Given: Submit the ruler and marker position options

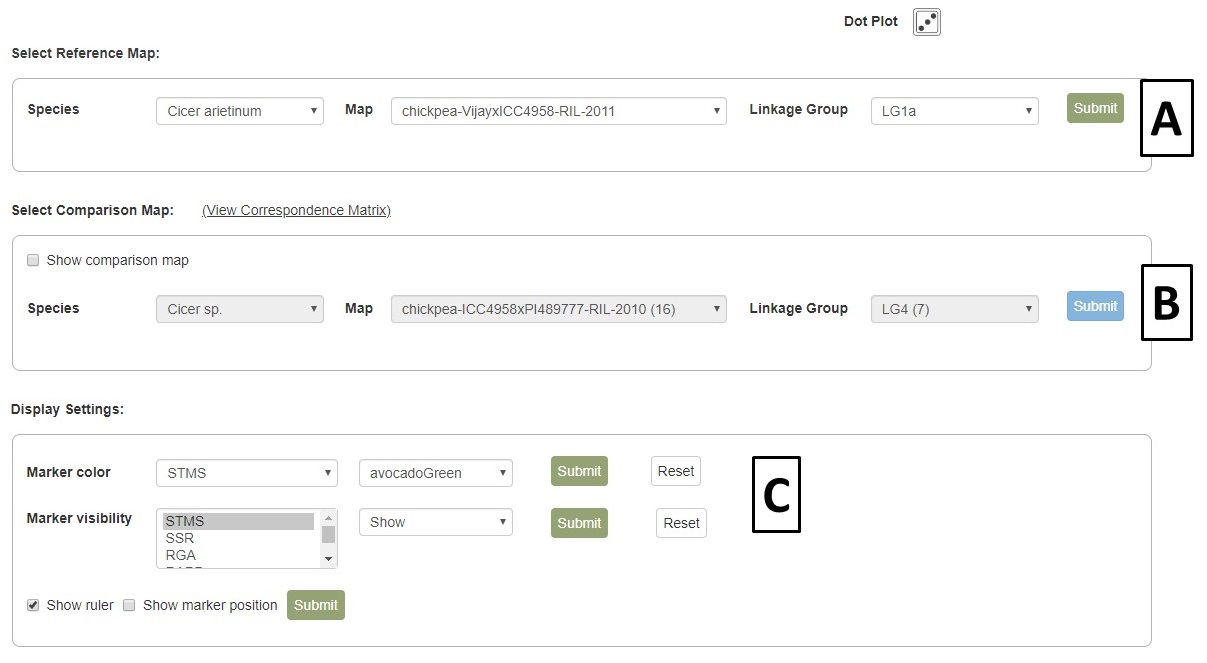Looking at the screenshot, I should [316, 605].
